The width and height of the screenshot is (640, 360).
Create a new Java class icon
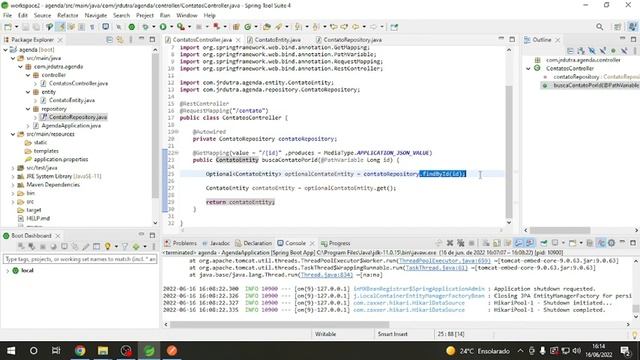[x=247, y=27]
